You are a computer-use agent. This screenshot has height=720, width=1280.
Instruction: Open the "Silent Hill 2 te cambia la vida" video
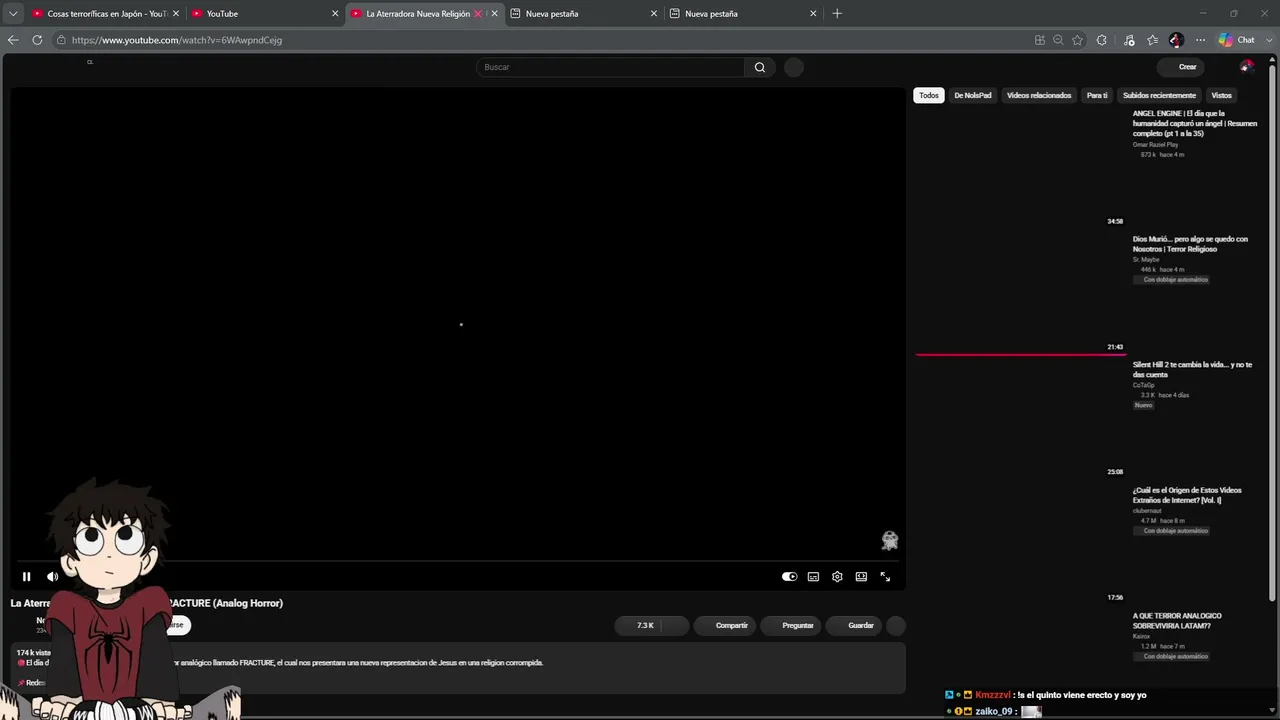1192,369
